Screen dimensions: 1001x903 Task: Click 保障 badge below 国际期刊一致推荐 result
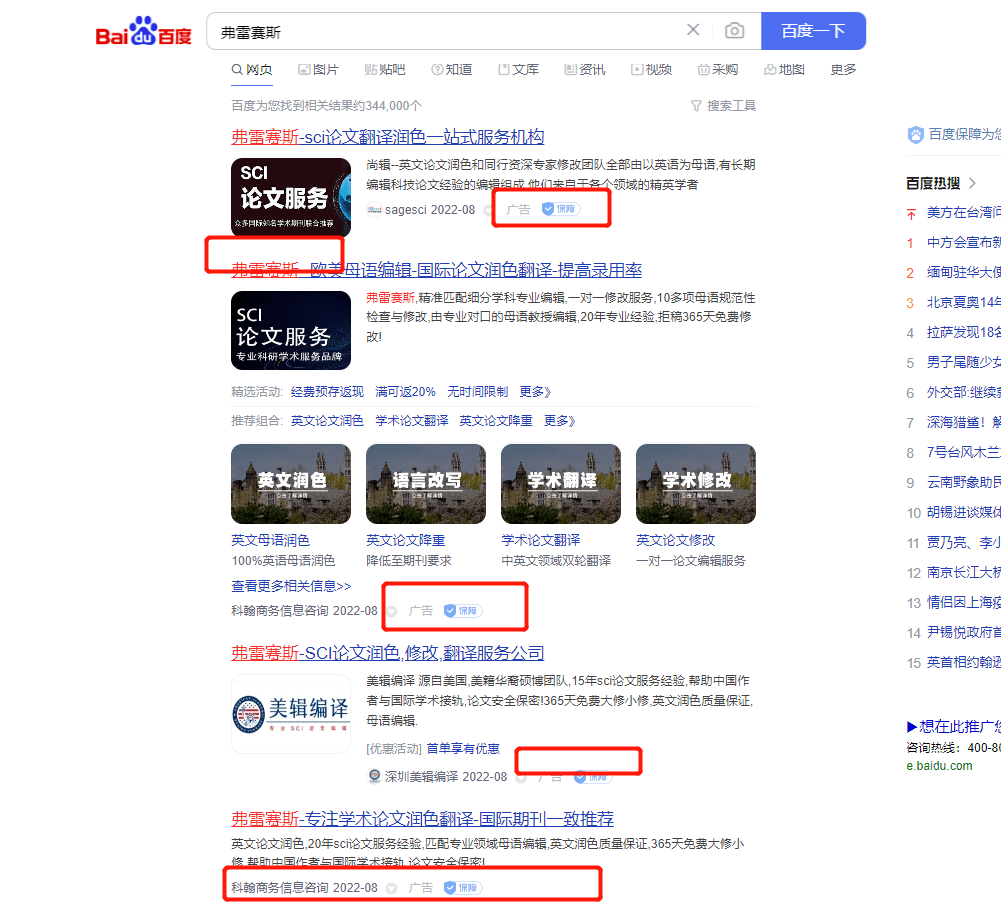(x=463, y=888)
